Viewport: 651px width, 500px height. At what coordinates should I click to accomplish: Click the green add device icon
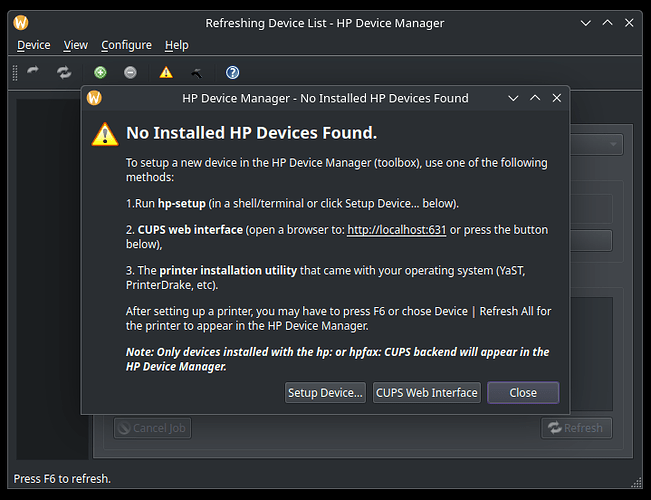(100, 73)
